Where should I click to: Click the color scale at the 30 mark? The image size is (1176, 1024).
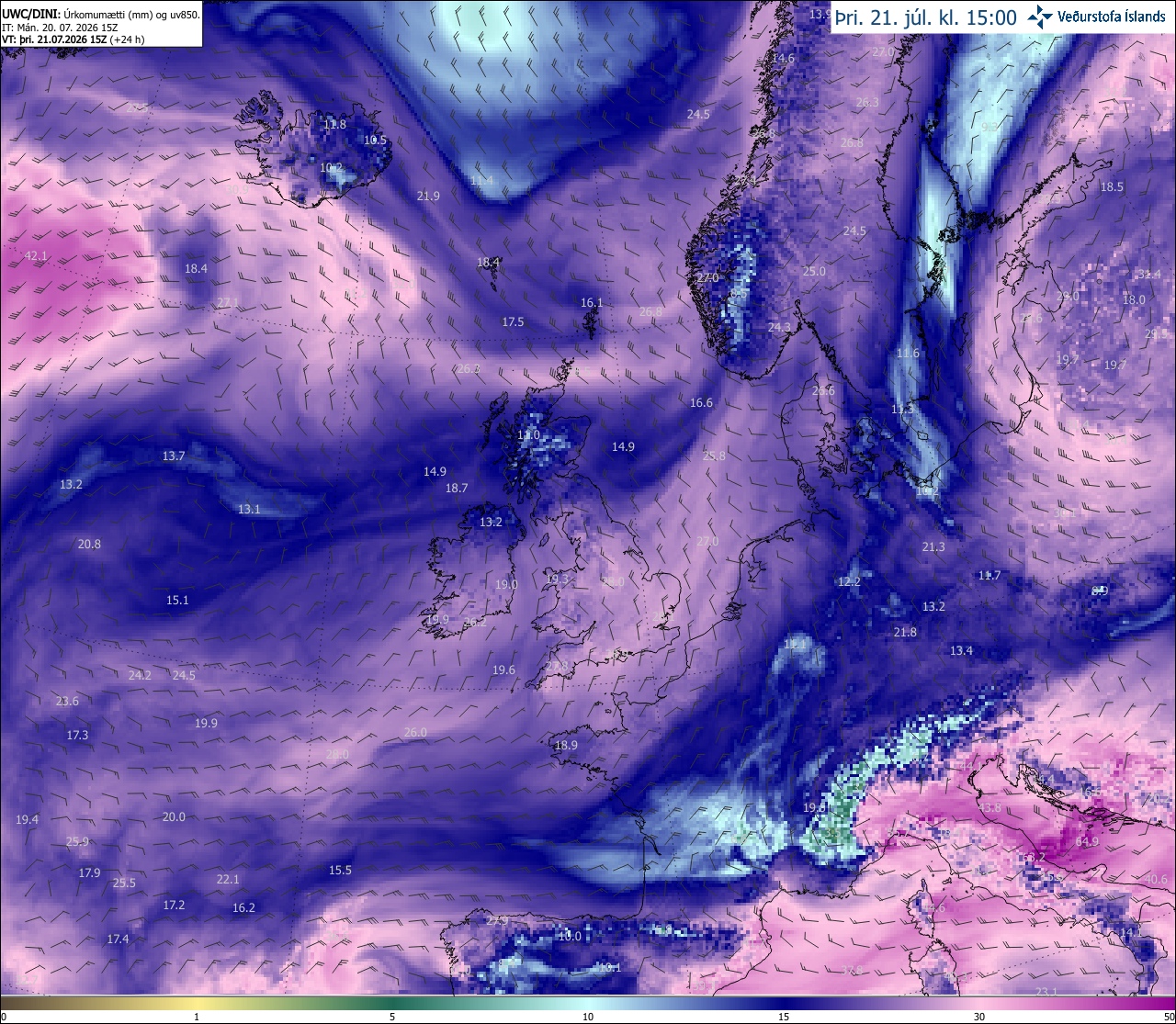pos(979,1003)
